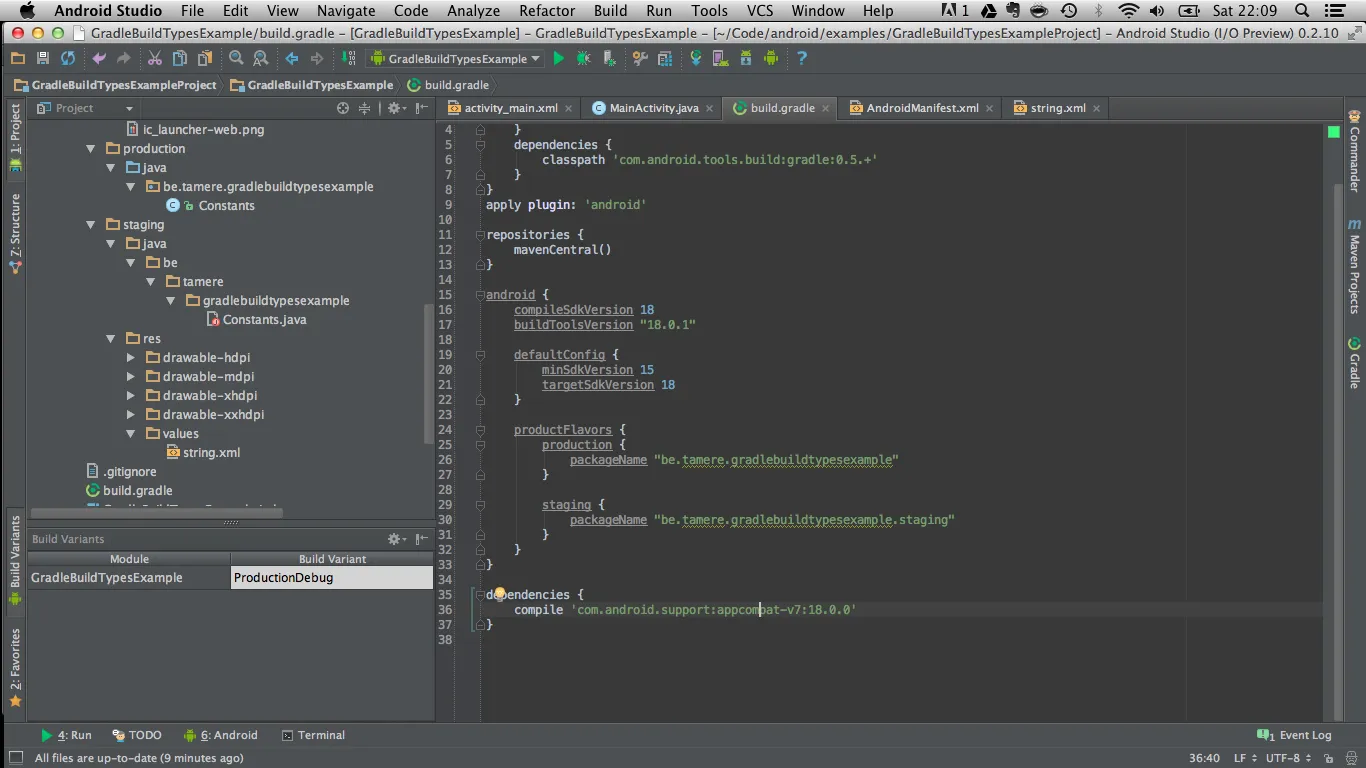Screen dimensions: 1366x768
Task: Collapse the production folder
Action: click(91, 149)
